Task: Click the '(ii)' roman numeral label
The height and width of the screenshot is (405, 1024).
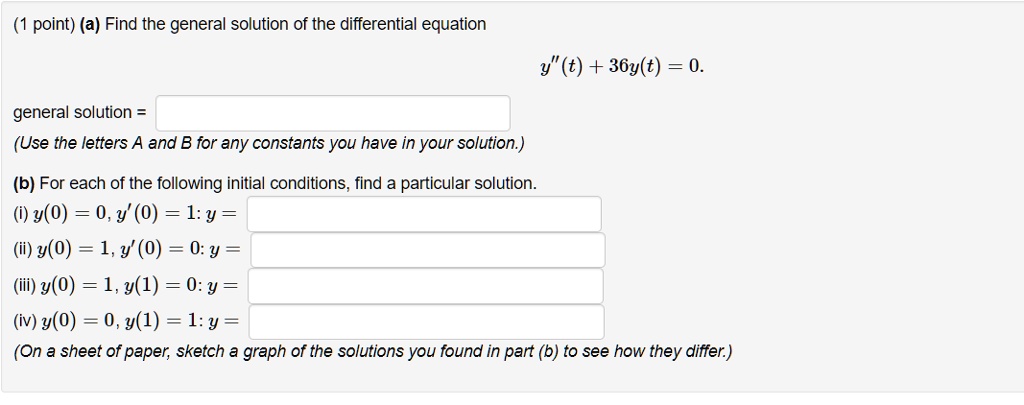Action: (23, 250)
